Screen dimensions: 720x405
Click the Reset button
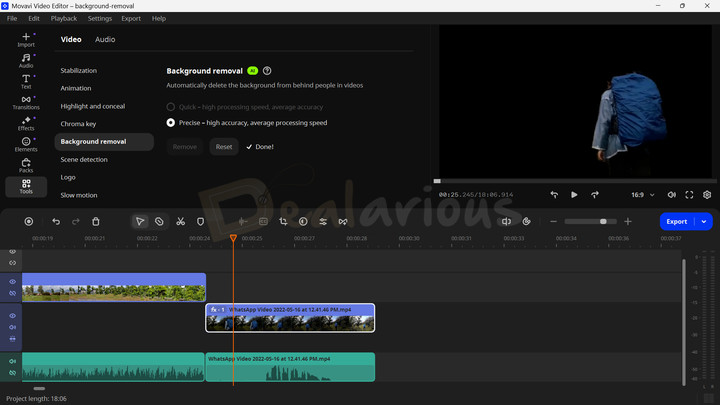224,147
